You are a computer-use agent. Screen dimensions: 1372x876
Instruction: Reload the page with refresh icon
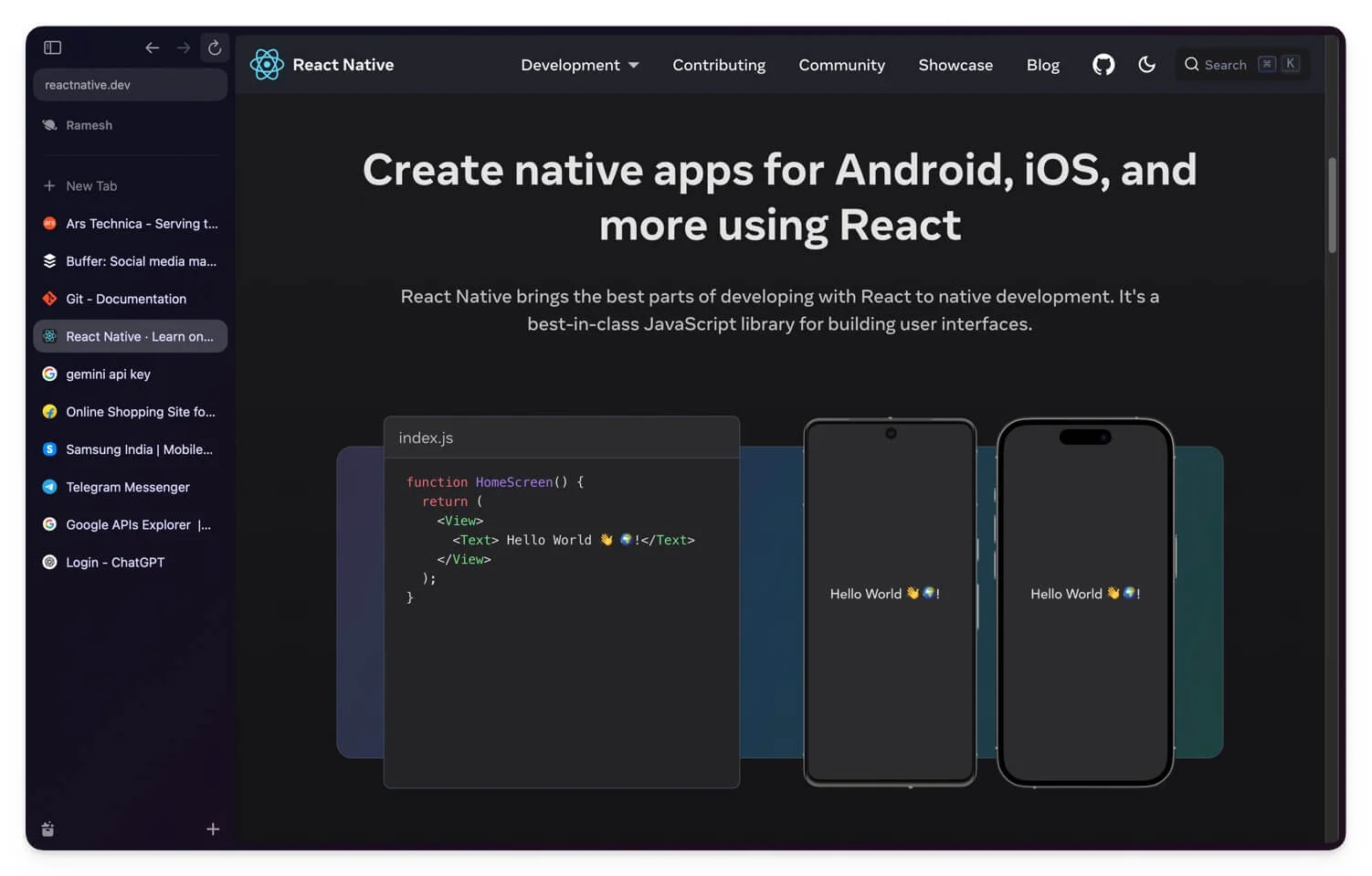(x=215, y=47)
